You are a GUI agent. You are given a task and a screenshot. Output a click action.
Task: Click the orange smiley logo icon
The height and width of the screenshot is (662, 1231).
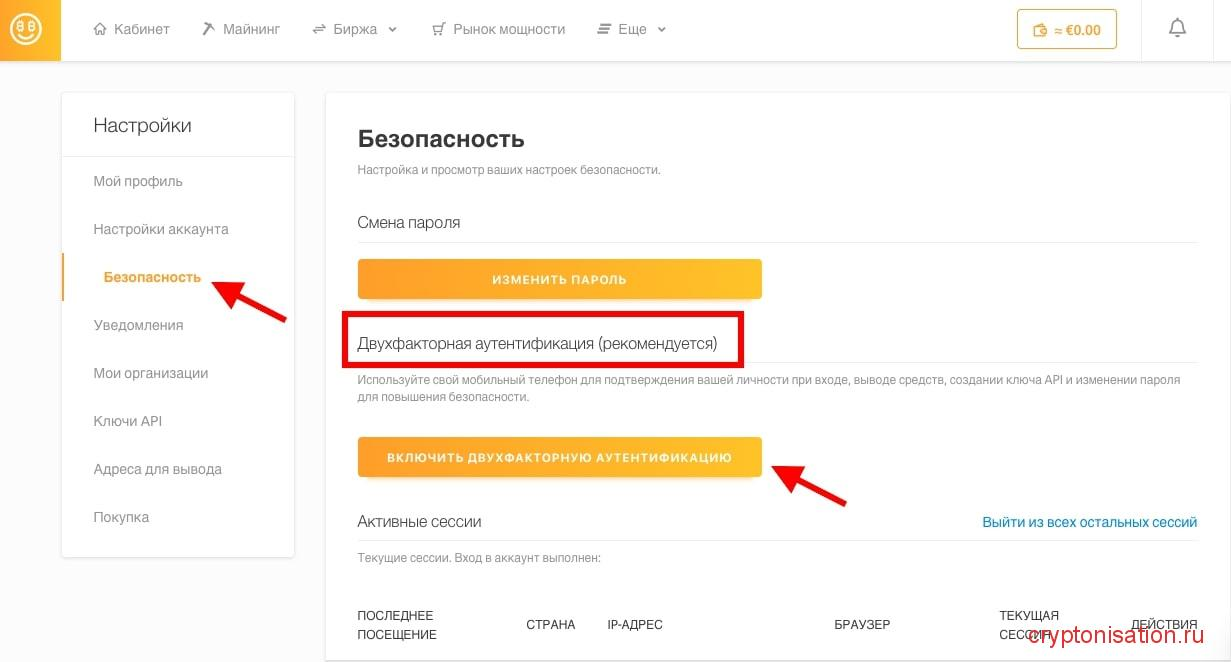point(26,29)
